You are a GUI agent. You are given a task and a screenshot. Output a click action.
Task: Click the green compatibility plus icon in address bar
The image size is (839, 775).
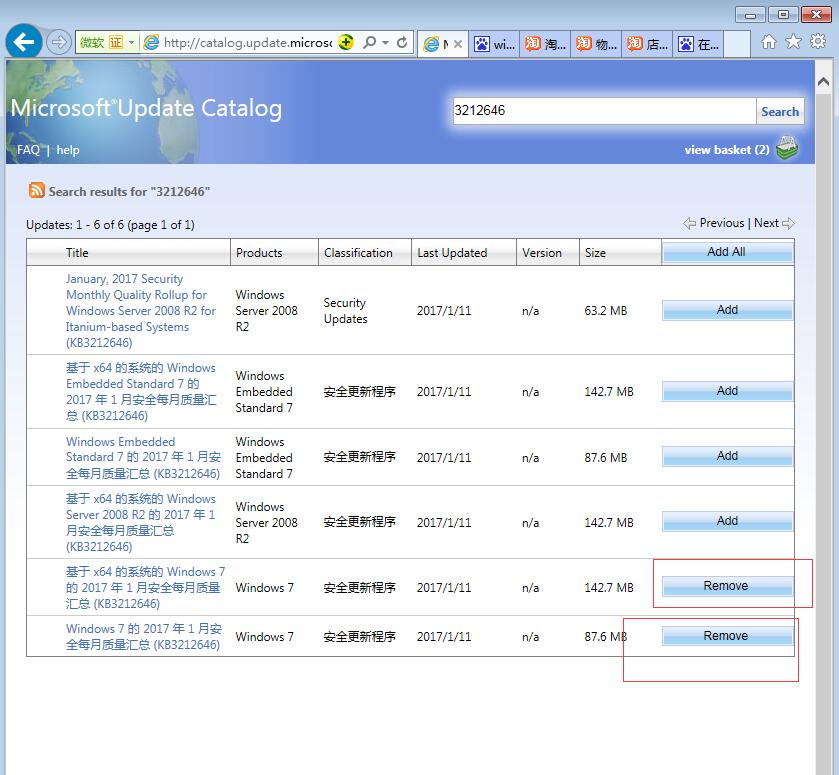point(346,42)
